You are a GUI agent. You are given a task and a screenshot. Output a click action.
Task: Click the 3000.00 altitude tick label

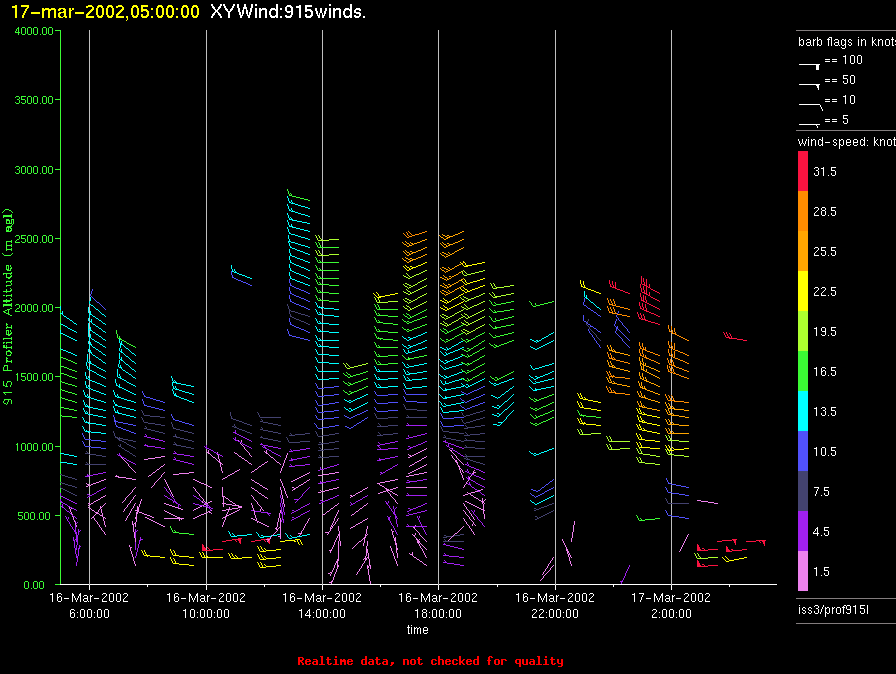[x=34, y=170]
